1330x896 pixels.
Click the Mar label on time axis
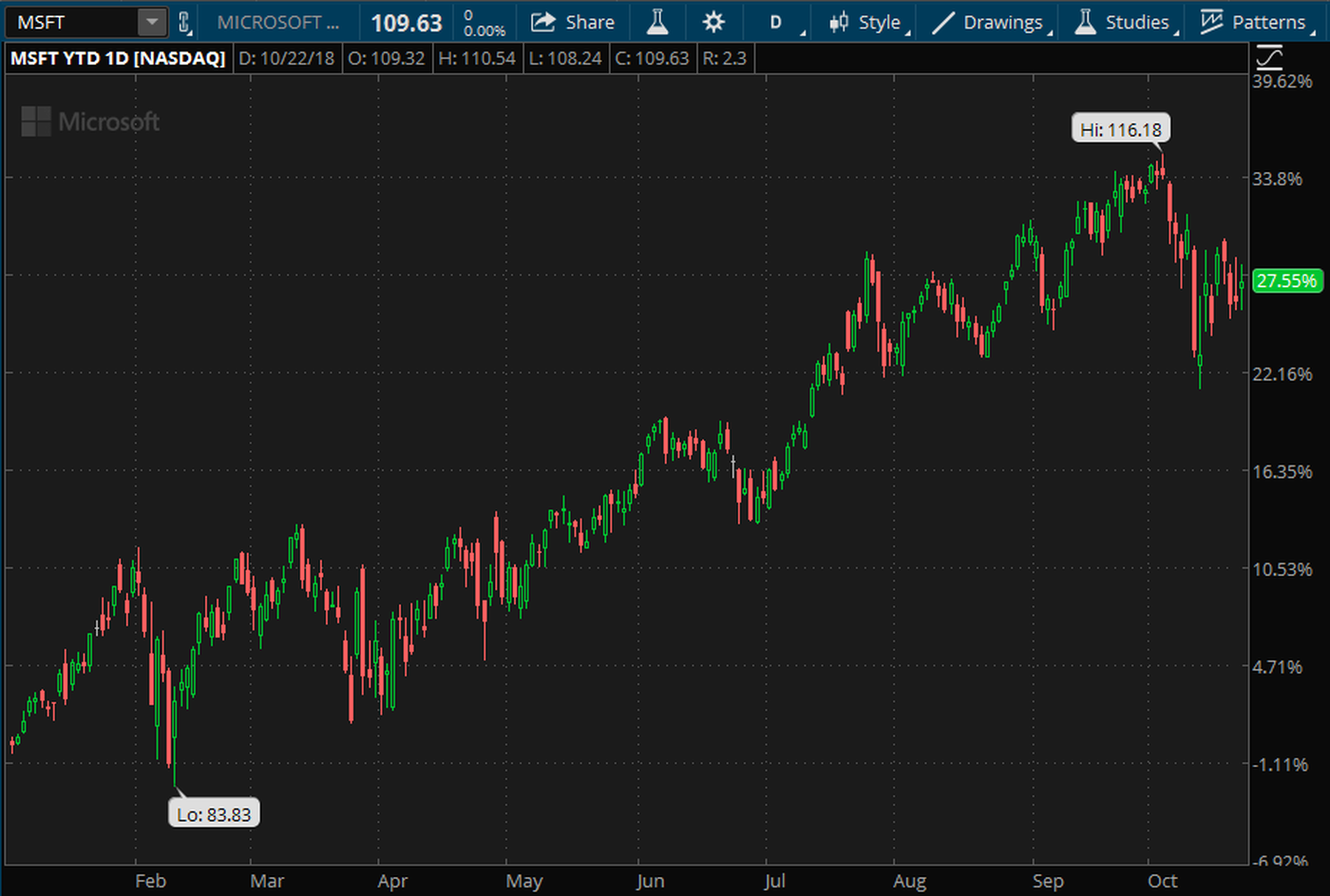[267, 881]
